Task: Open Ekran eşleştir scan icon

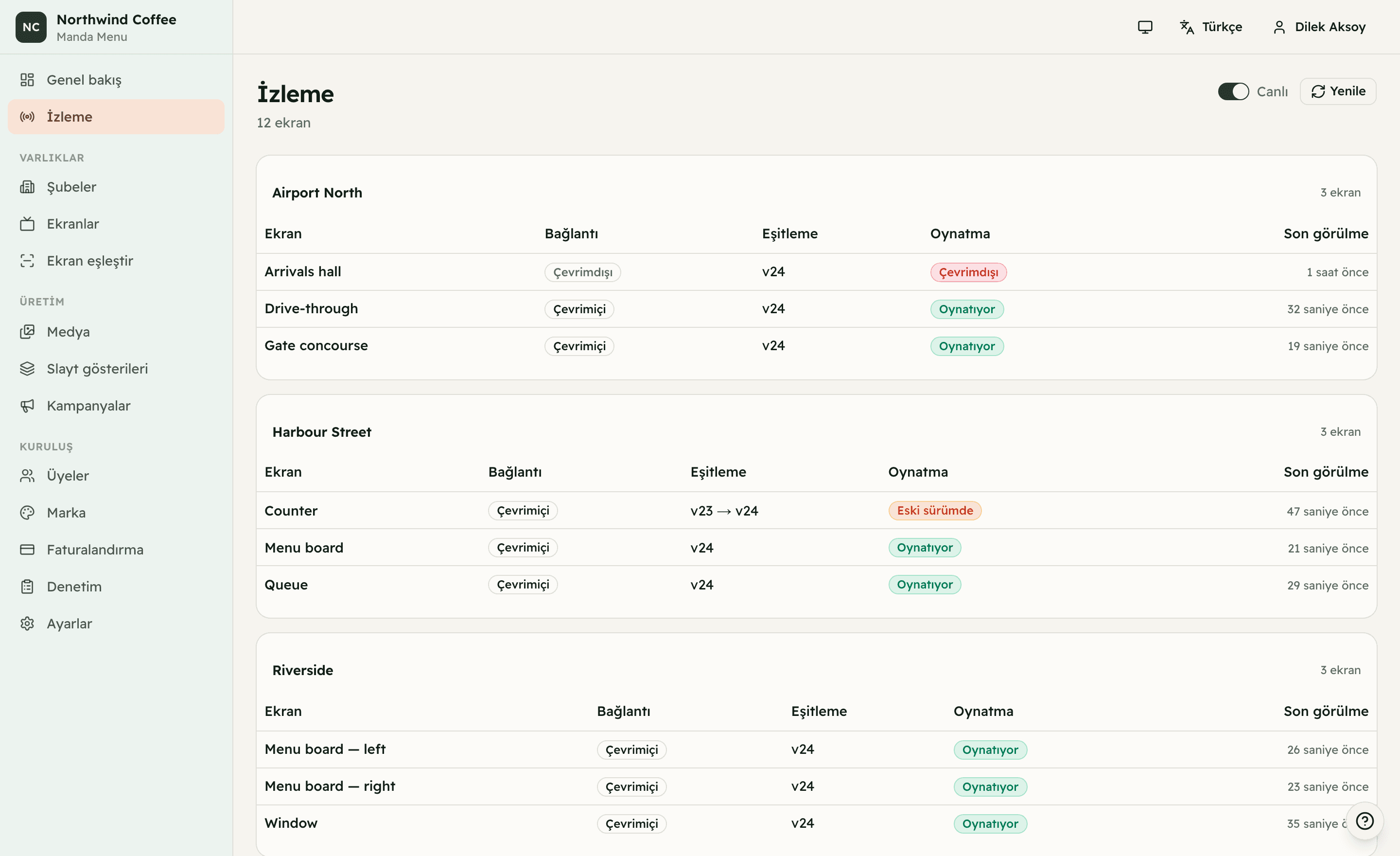Action: (27, 261)
